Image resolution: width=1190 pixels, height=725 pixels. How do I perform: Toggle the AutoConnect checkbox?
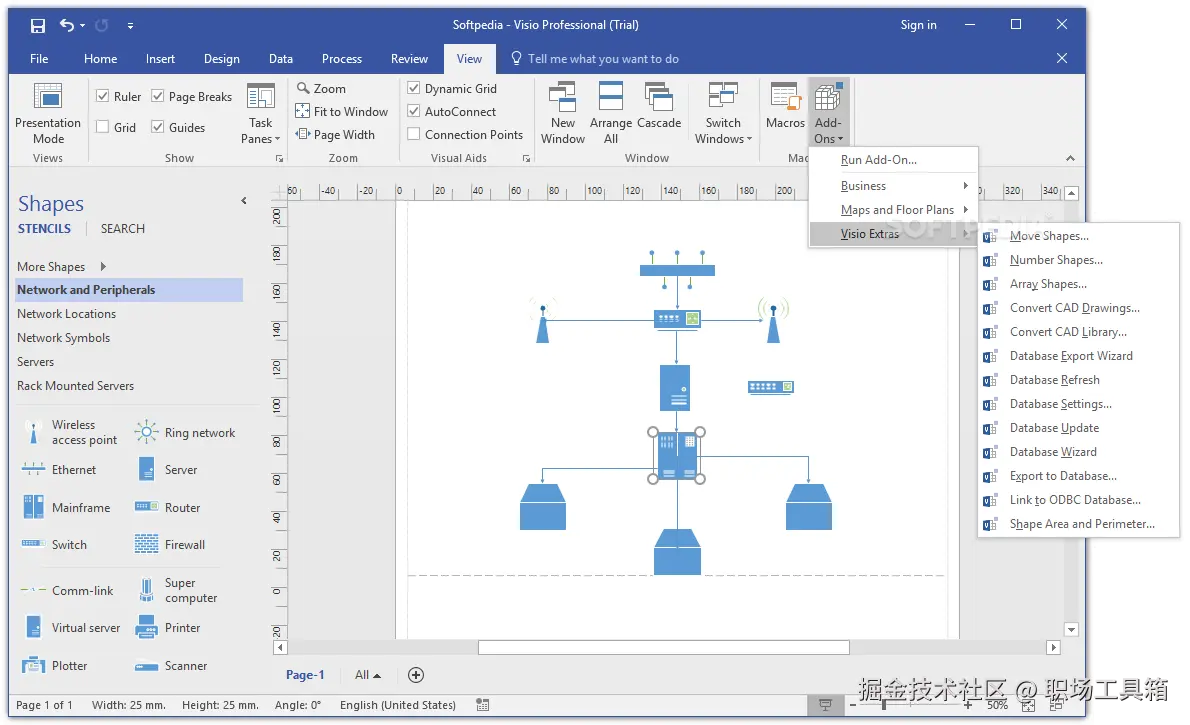(414, 112)
